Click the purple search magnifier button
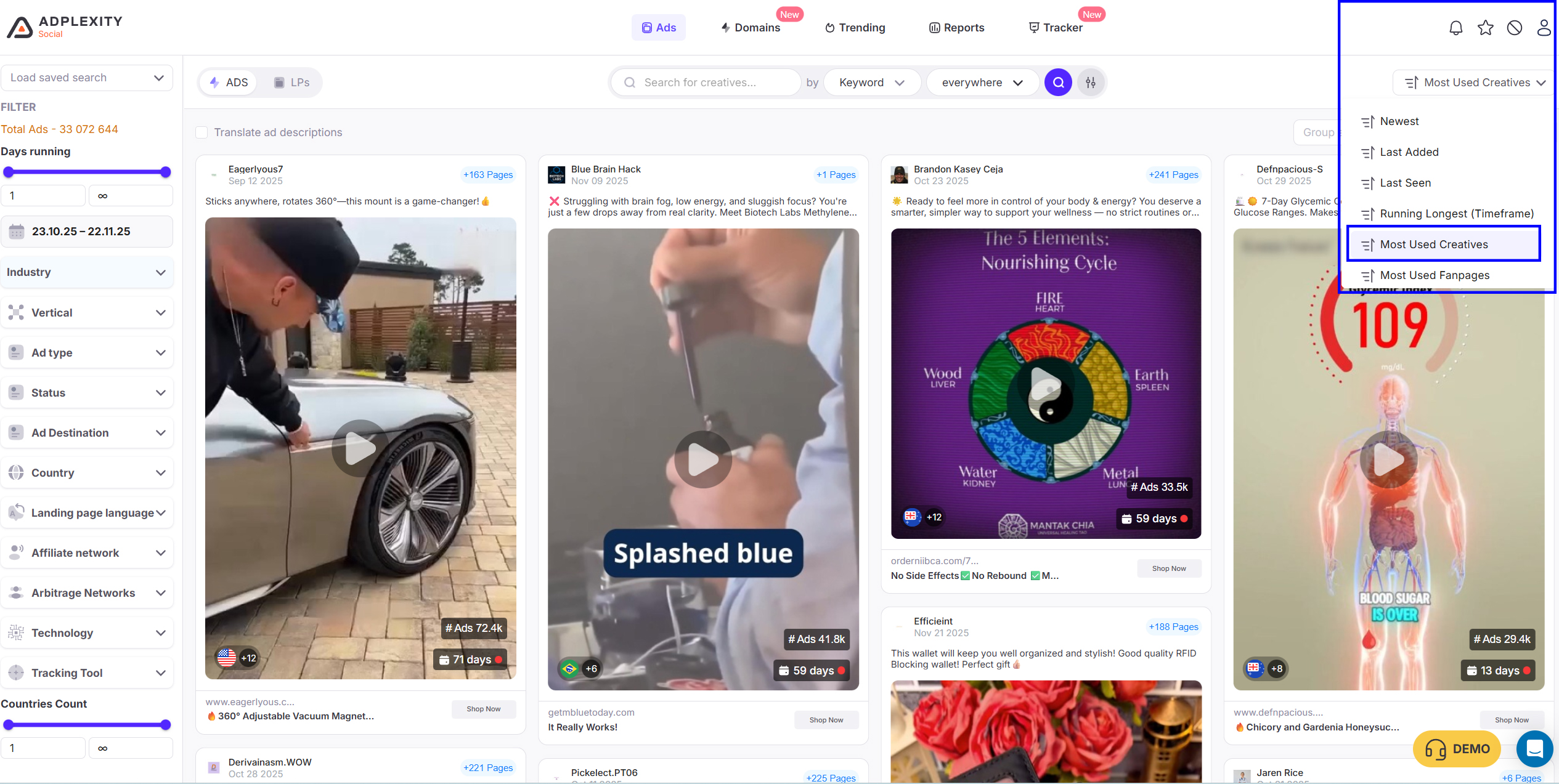This screenshot has width=1559, height=784. click(1058, 83)
